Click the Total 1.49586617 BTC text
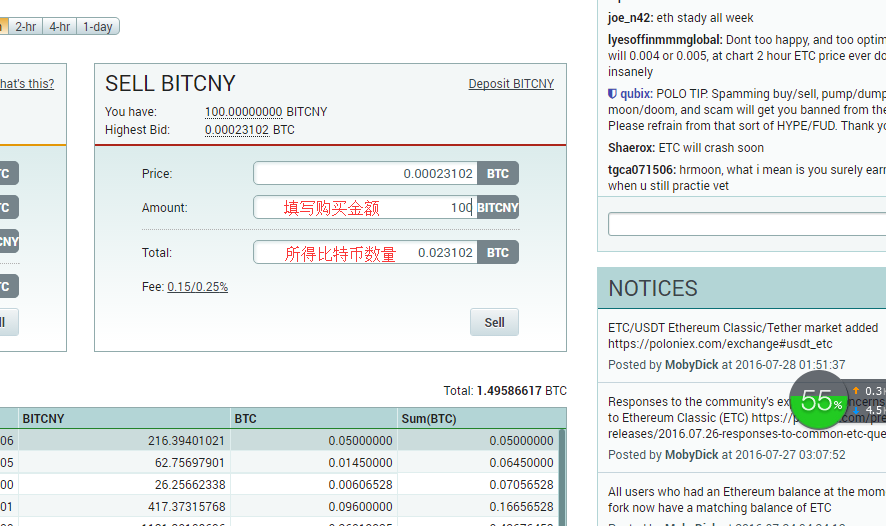The width and height of the screenshot is (886, 526). point(505,391)
